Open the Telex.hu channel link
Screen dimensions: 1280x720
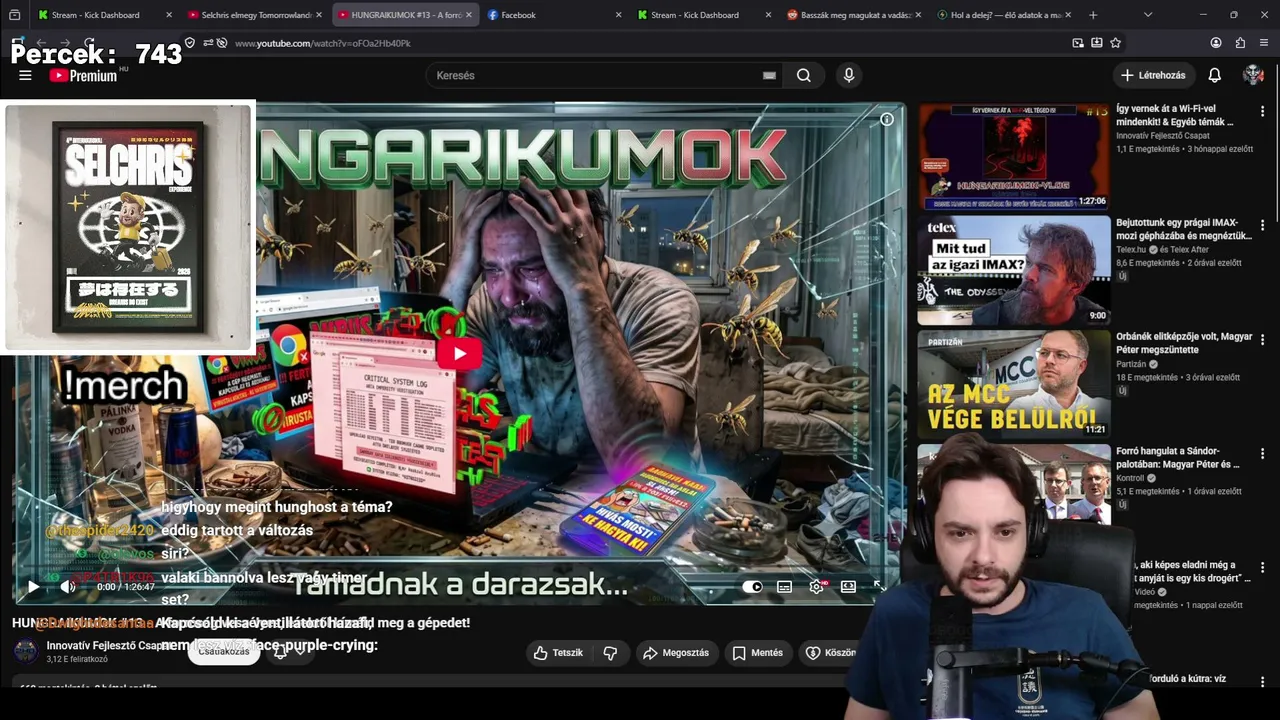point(1131,249)
